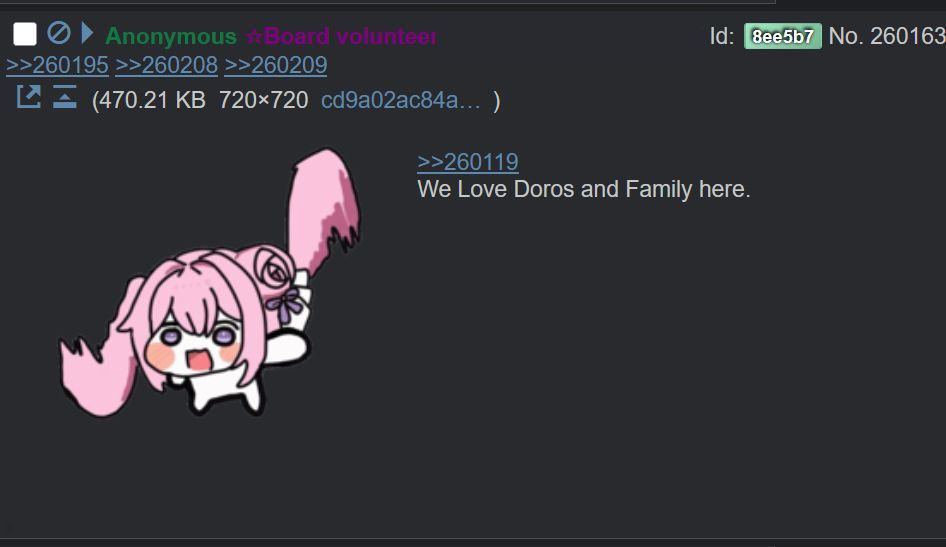Click the 720×720 image dimensions text
The width and height of the screenshot is (946, 547).
click(264, 100)
